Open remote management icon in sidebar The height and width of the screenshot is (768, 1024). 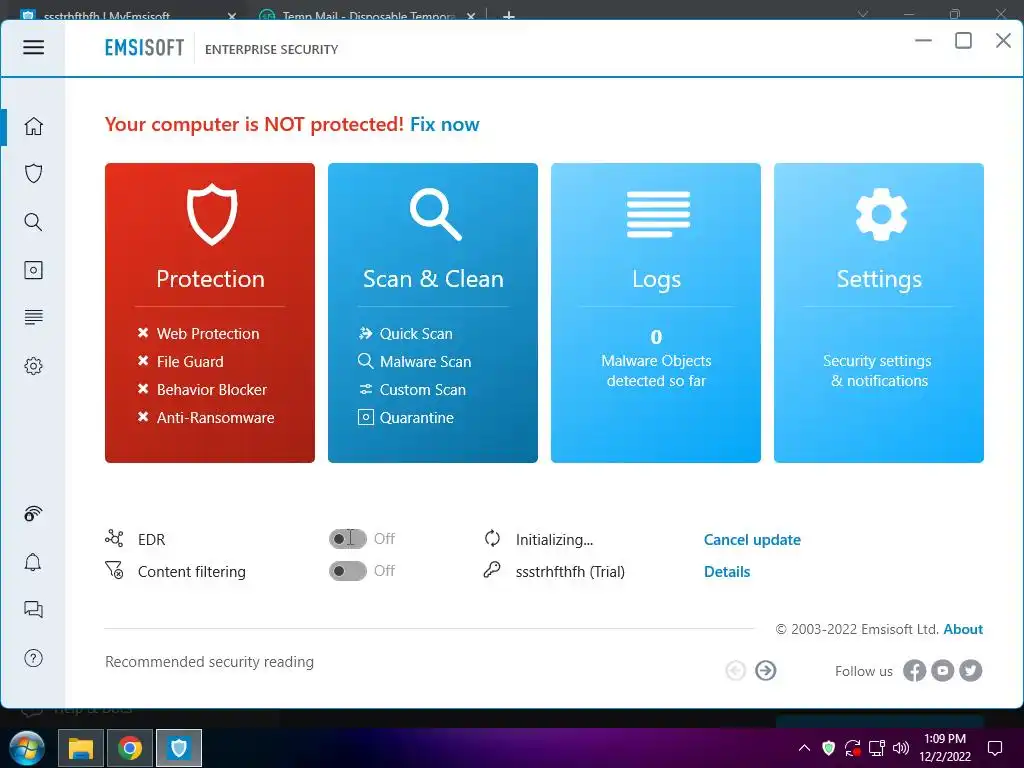(33, 514)
